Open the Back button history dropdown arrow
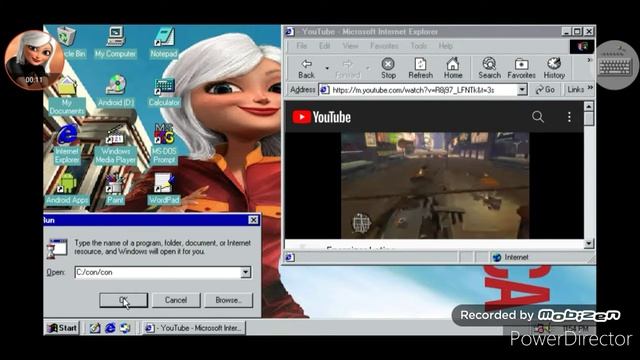Screen dimensions: 640x360 click(x=327, y=68)
